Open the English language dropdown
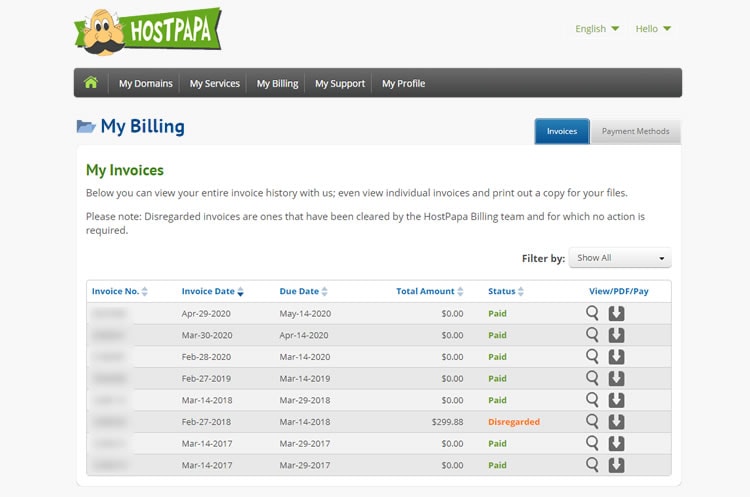 click(x=597, y=29)
